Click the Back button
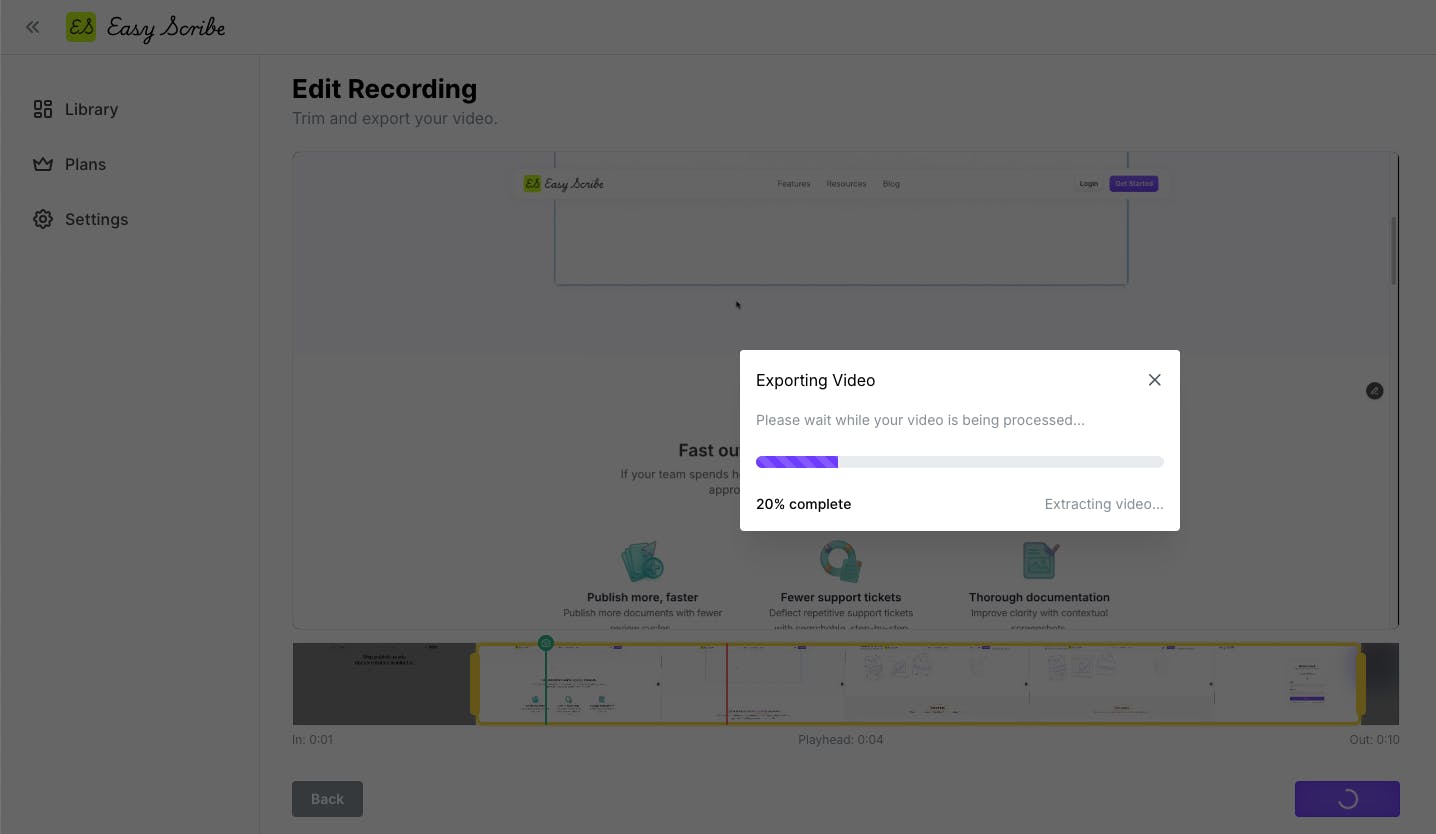The height and width of the screenshot is (834, 1436). coord(327,799)
